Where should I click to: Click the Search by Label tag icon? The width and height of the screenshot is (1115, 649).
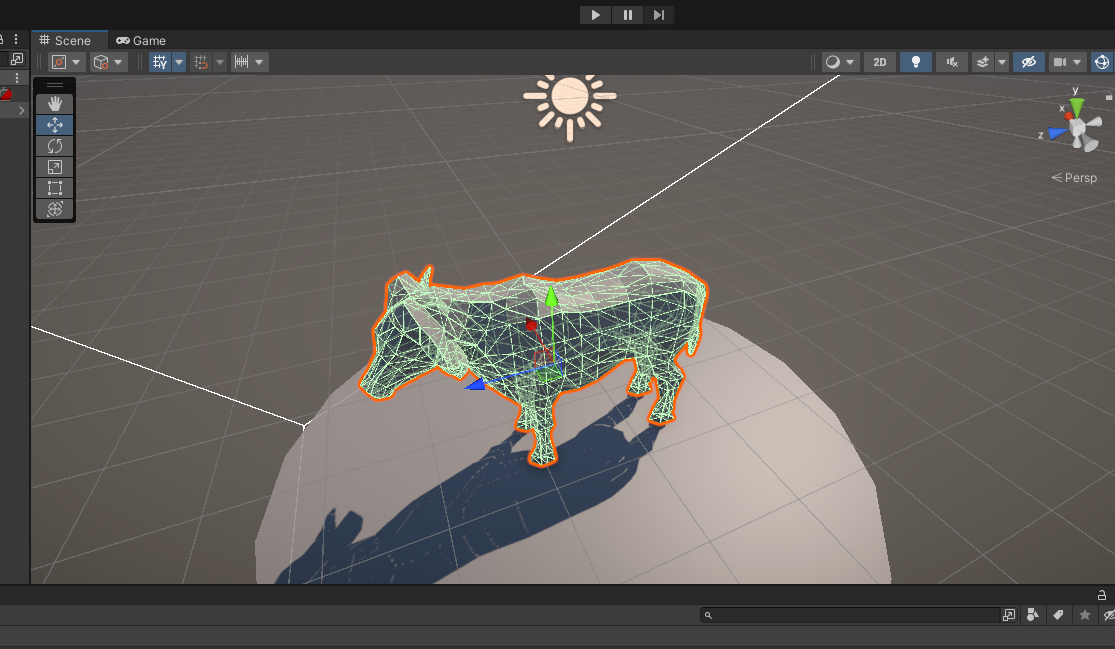pyautogui.click(x=1059, y=615)
